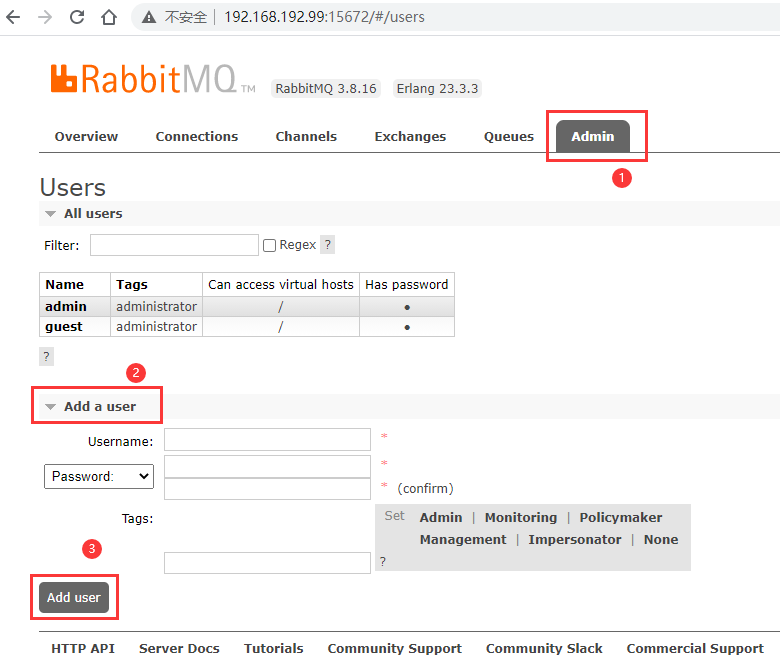Set the Policymaker tag
The image size is (780, 662).
point(621,518)
